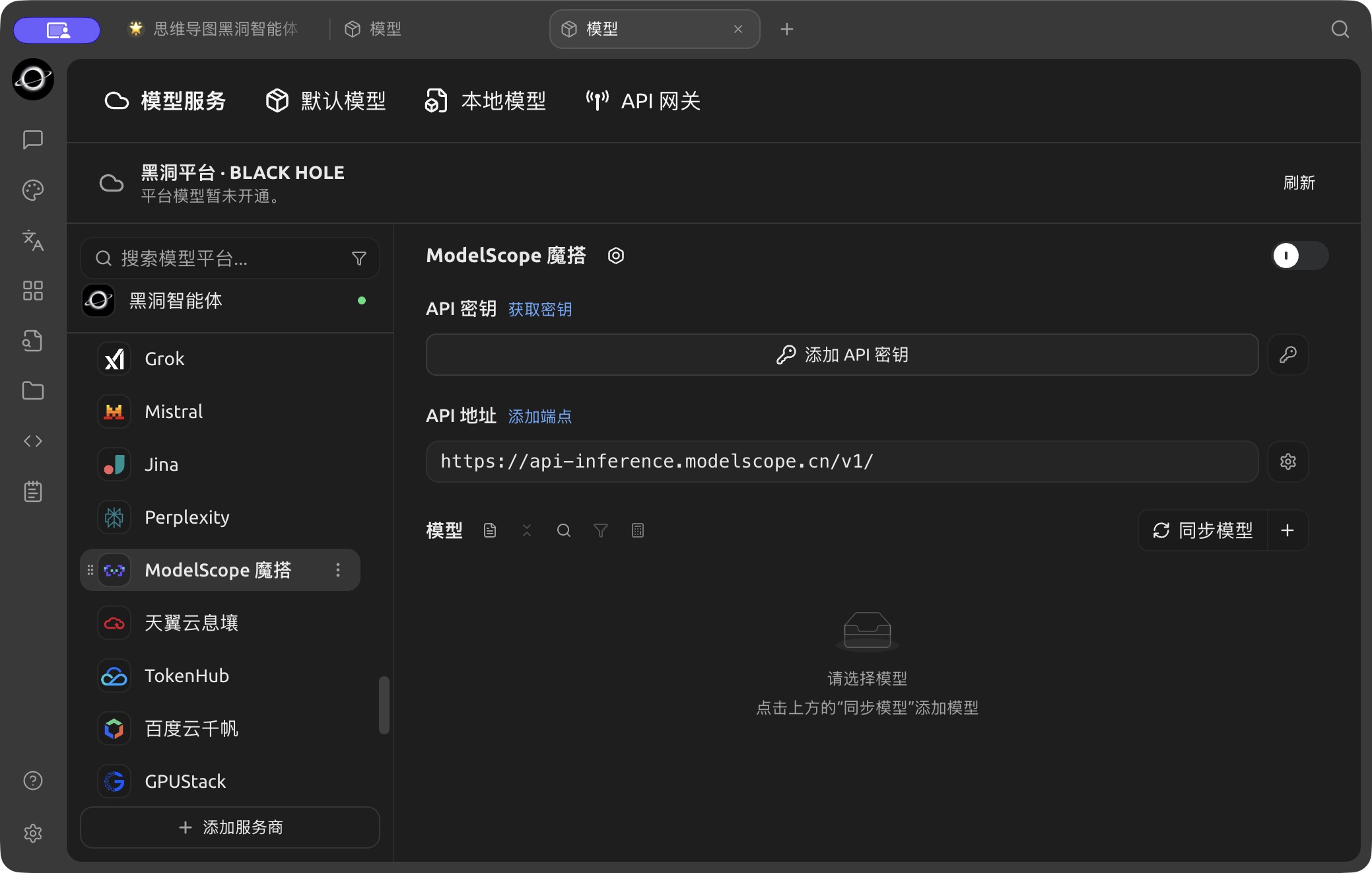The width and height of the screenshot is (1372, 873).
Task: Switch to 思维导图黑洞智能体 tab
Action: point(213,29)
